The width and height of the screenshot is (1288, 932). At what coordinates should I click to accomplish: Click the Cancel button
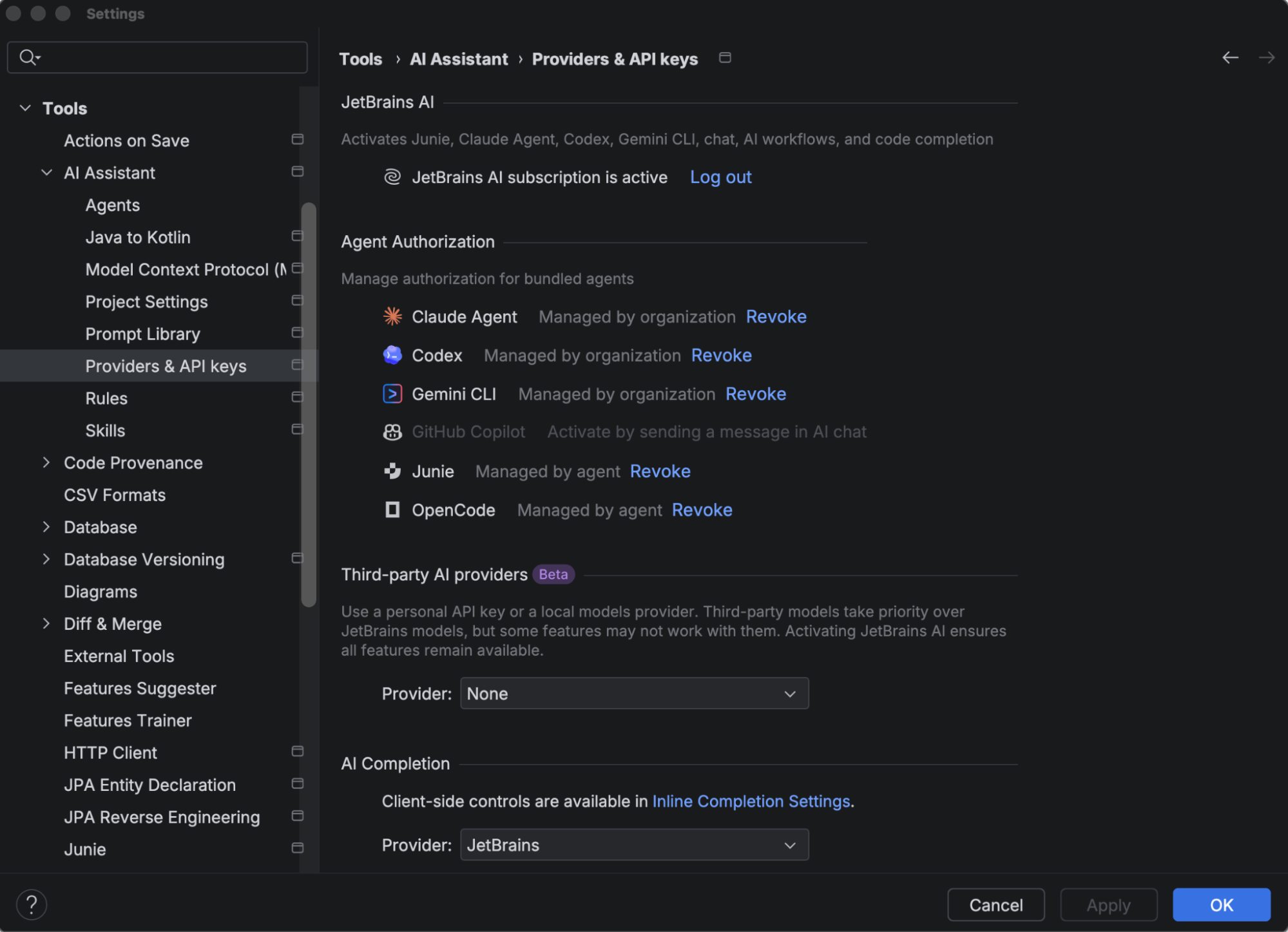995,905
